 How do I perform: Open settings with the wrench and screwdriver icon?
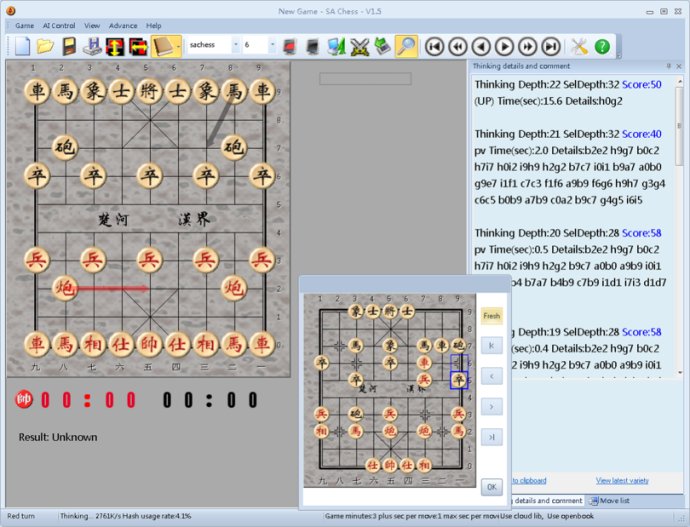579,46
